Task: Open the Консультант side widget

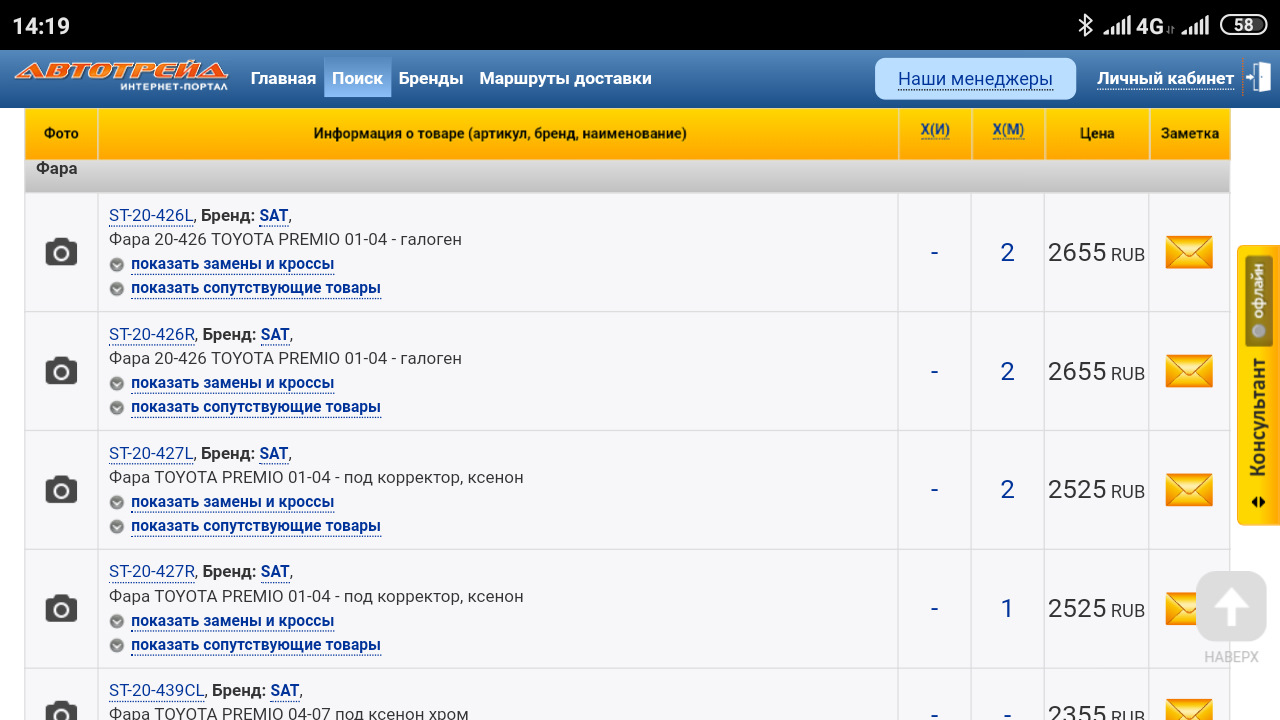Action: tap(1258, 385)
